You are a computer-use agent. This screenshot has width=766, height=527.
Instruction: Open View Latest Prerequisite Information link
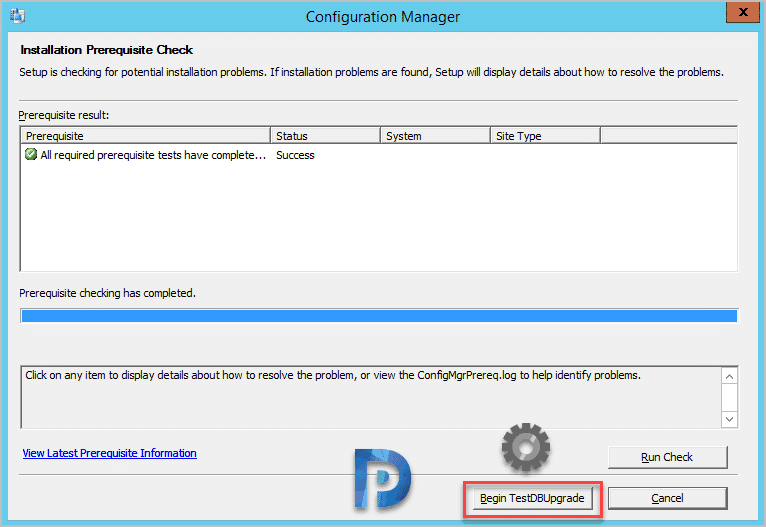(109, 453)
